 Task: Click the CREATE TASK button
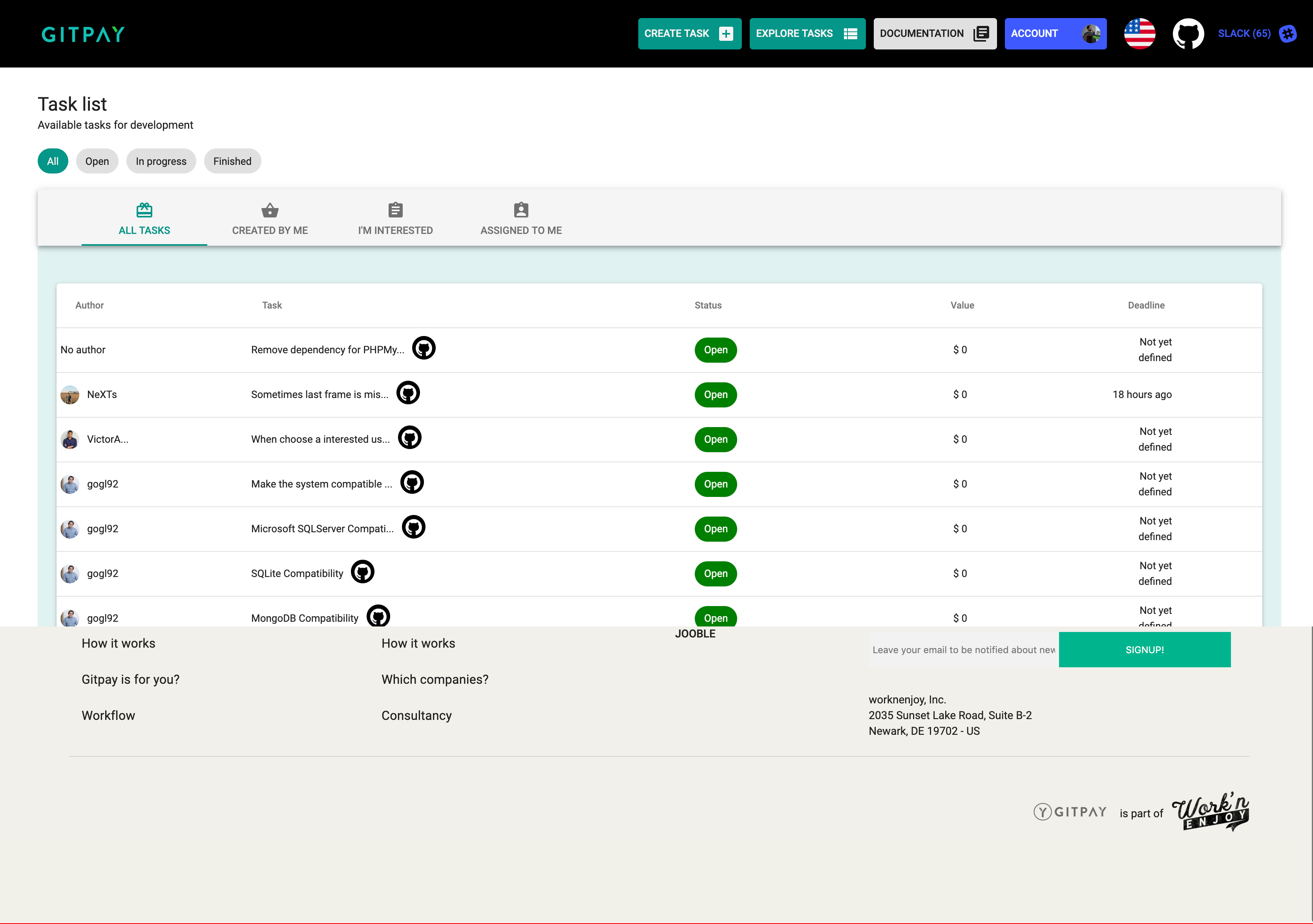click(690, 34)
